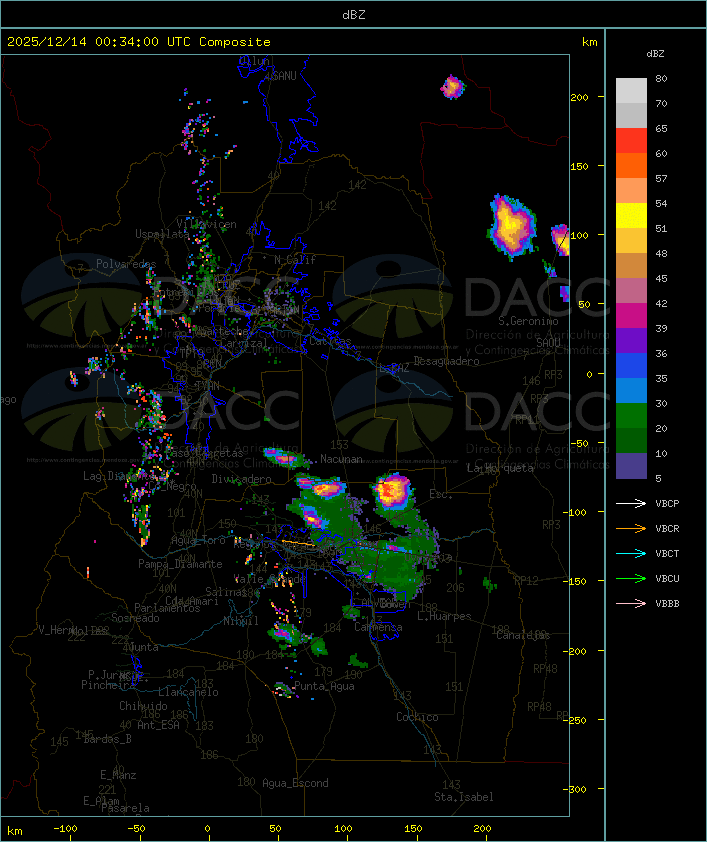Viewport: 707px width, 842px height.
Task: Click the Punta_Agua map label
Action: 324,686
